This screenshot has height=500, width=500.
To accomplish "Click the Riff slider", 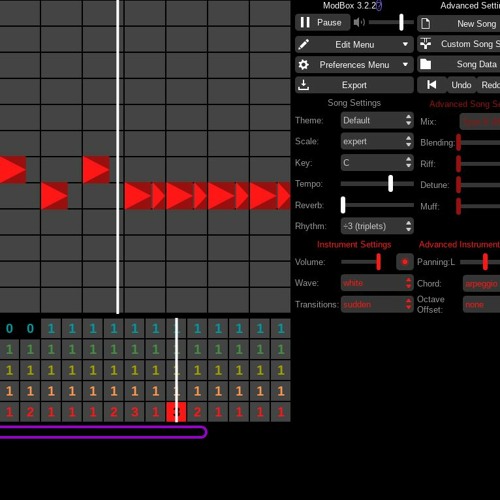I will [x=478, y=164].
